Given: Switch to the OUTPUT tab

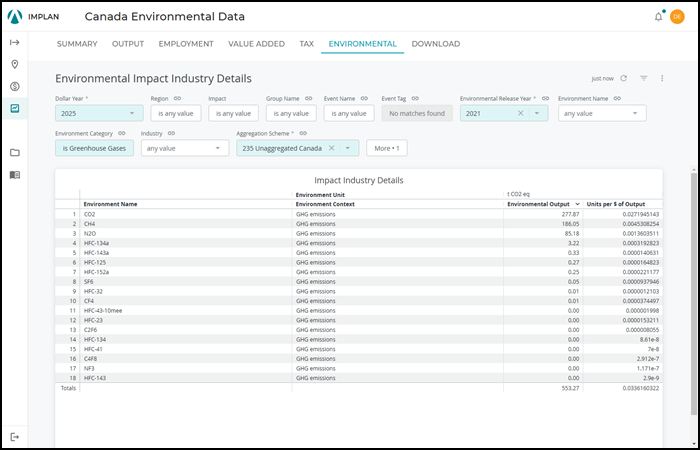Looking at the screenshot, I should click(x=128, y=44).
